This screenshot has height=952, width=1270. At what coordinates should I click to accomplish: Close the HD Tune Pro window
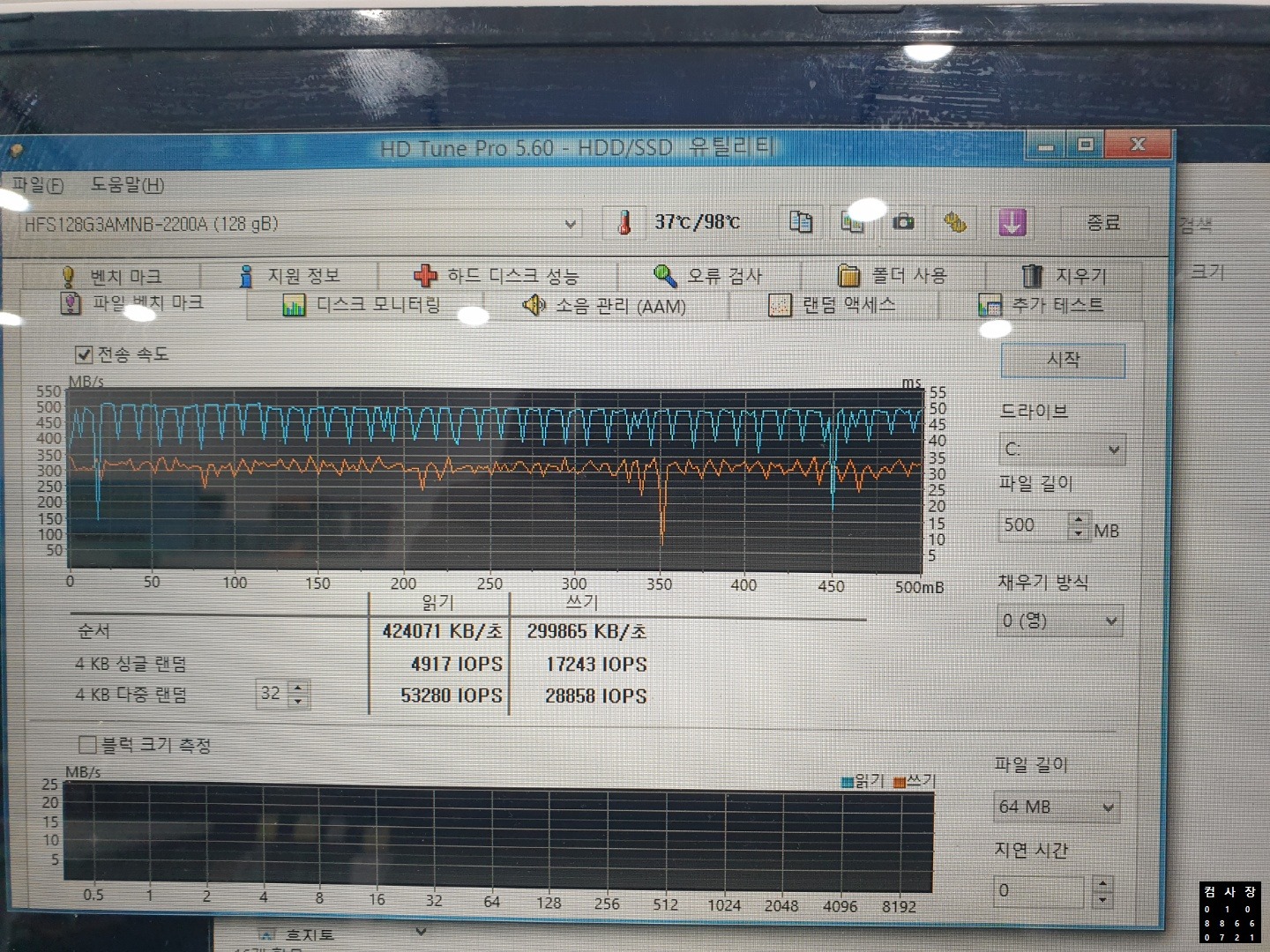(x=1138, y=144)
